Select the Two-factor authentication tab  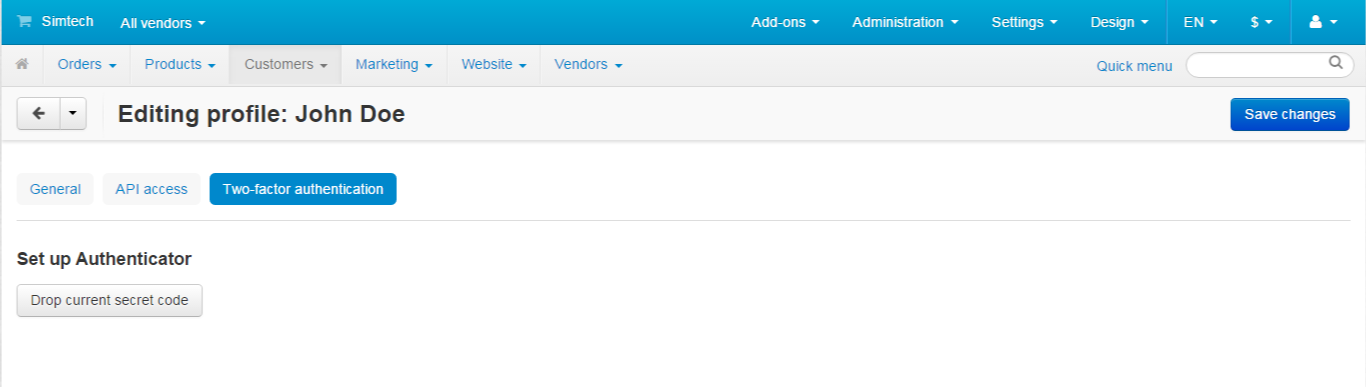[x=303, y=189]
